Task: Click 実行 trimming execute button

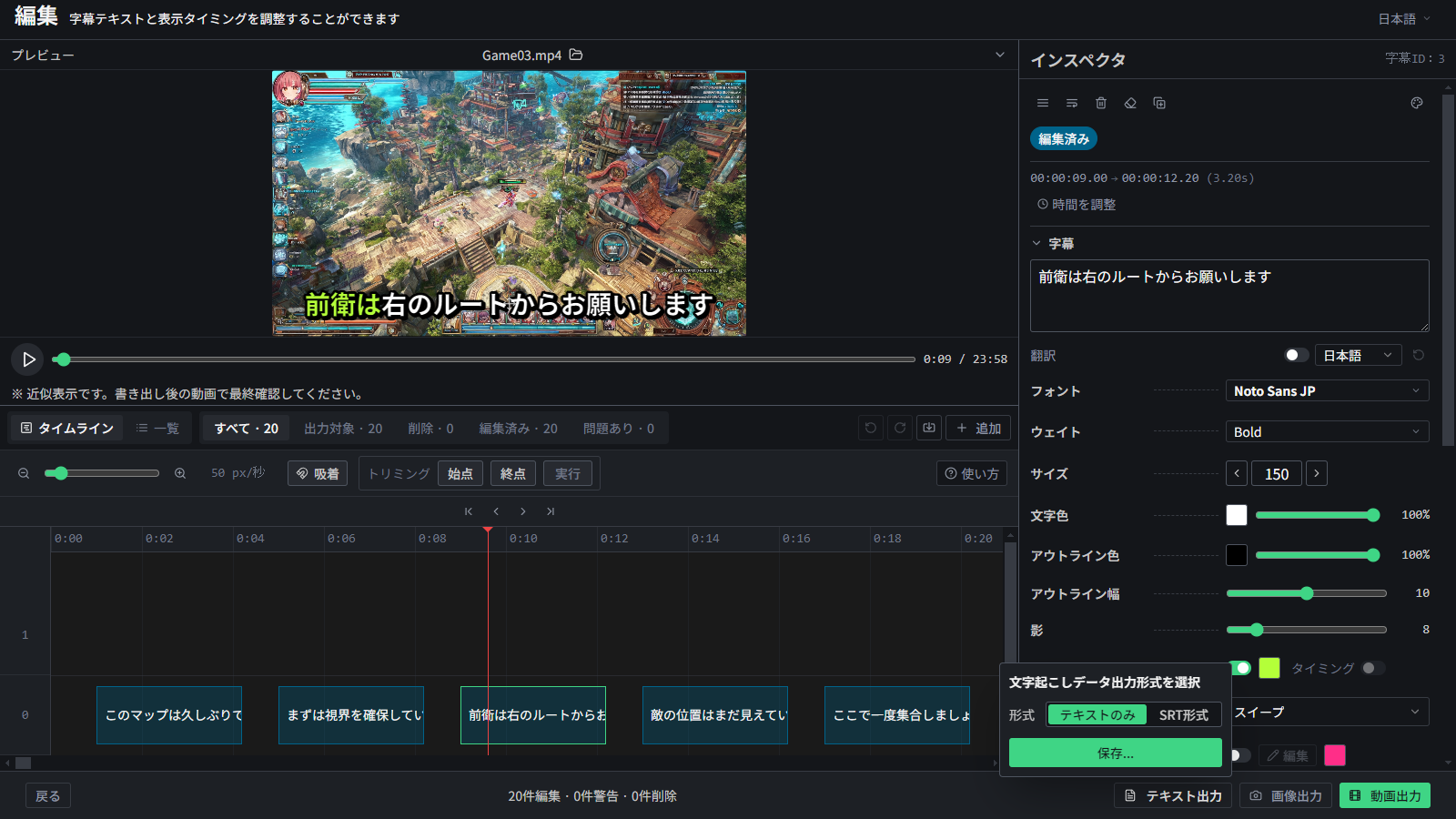Action: [x=568, y=473]
